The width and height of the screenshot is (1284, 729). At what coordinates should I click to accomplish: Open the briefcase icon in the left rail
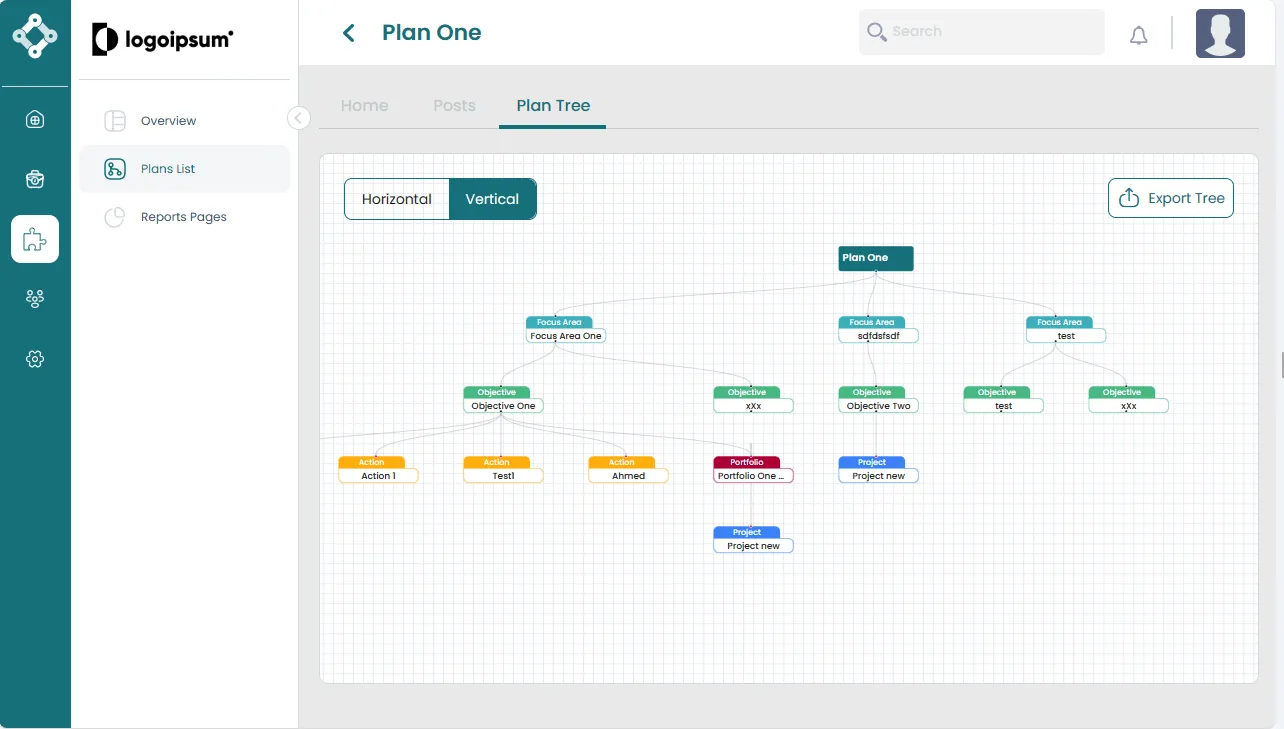35,179
